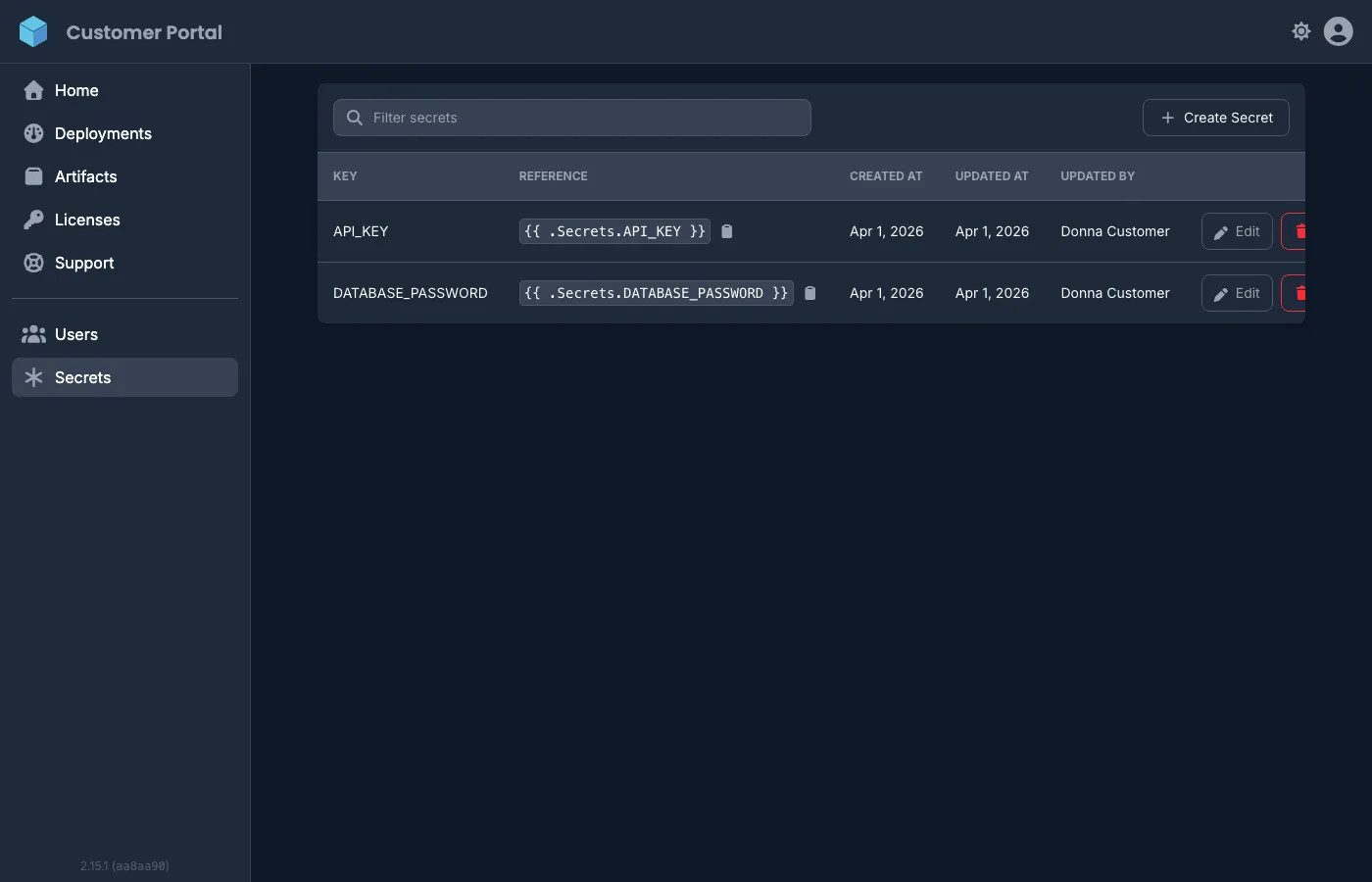The height and width of the screenshot is (882, 1372).
Task: Copy the DATABASE_PASSWORD secret reference
Action: coord(809,293)
